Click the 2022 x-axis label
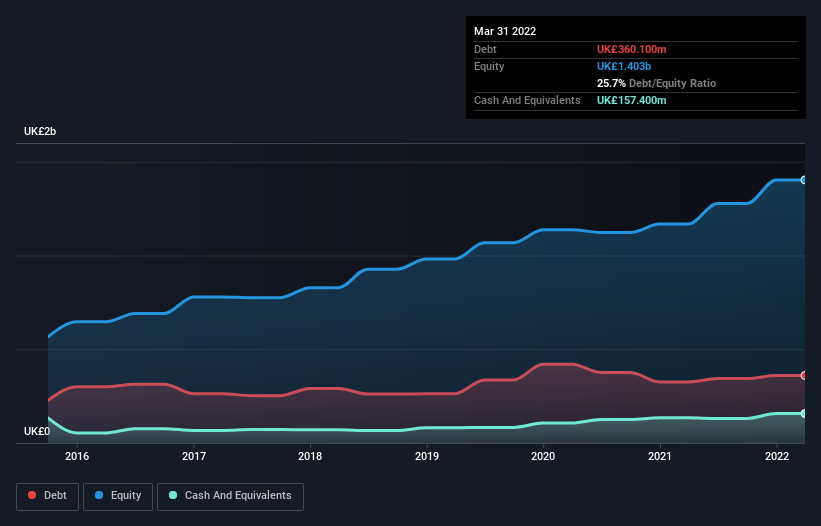 (x=777, y=456)
